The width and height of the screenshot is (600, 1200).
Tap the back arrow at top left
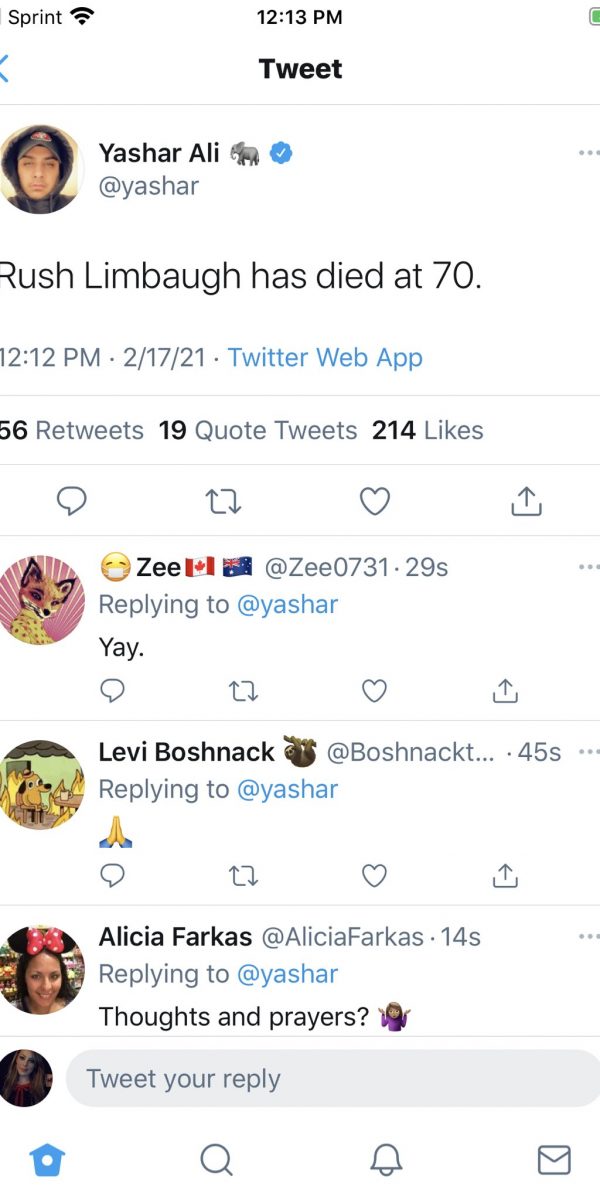click(x=6, y=69)
